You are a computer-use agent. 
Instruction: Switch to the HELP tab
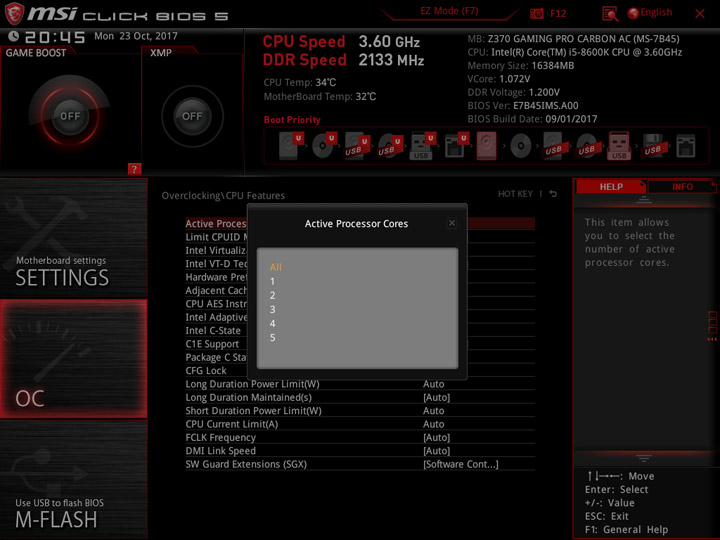tap(611, 187)
